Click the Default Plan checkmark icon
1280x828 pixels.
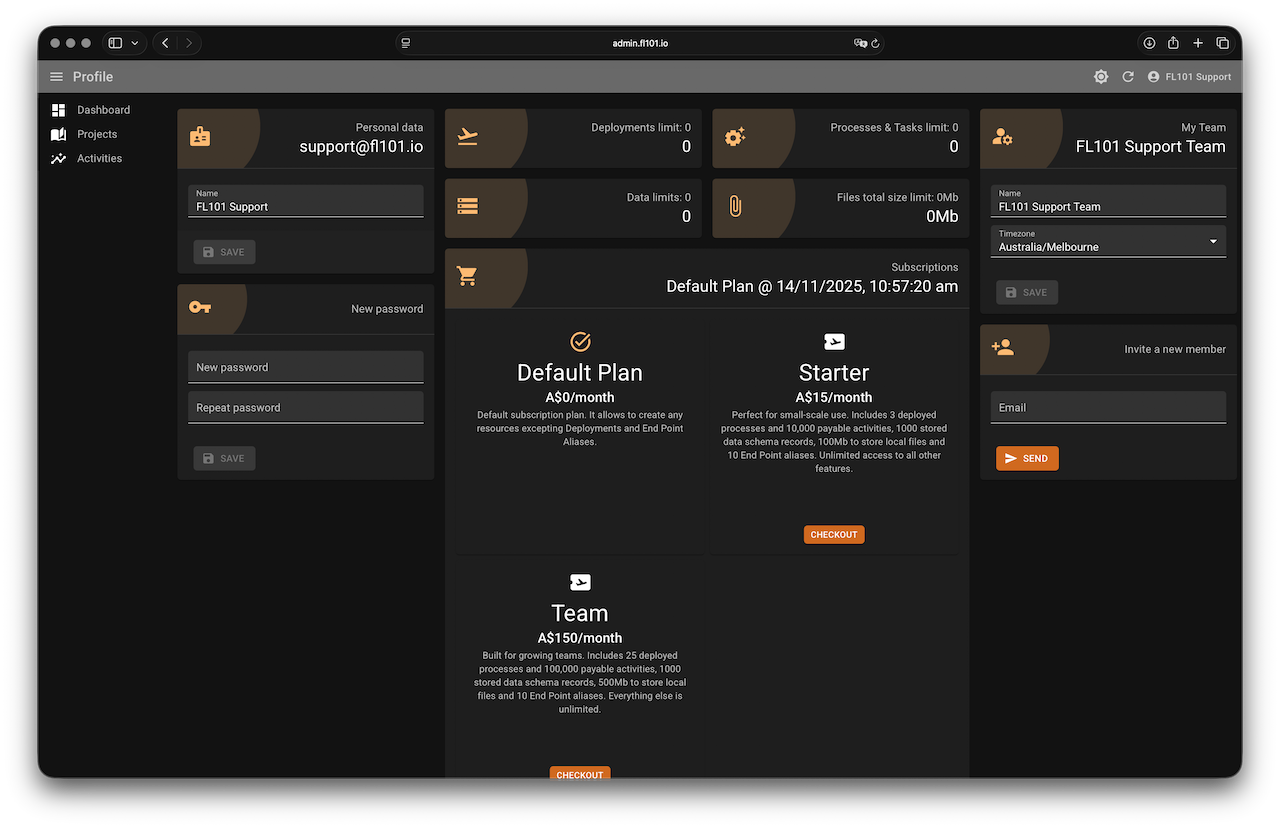pos(580,342)
